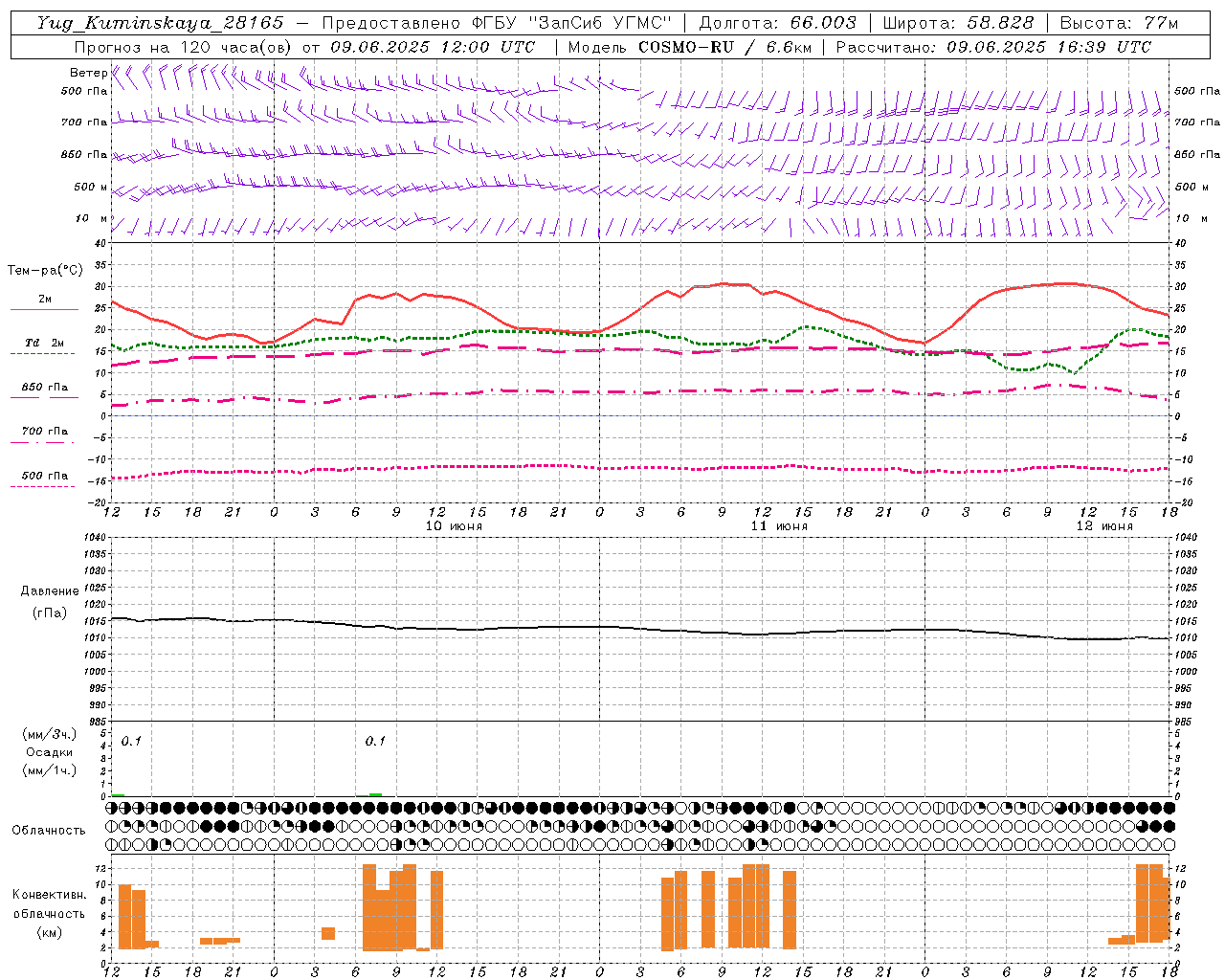Image resolution: width=1225 pixels, height=980 pixels.
Task: Click the Облачность cloudiness label
Action: (49, 831)
